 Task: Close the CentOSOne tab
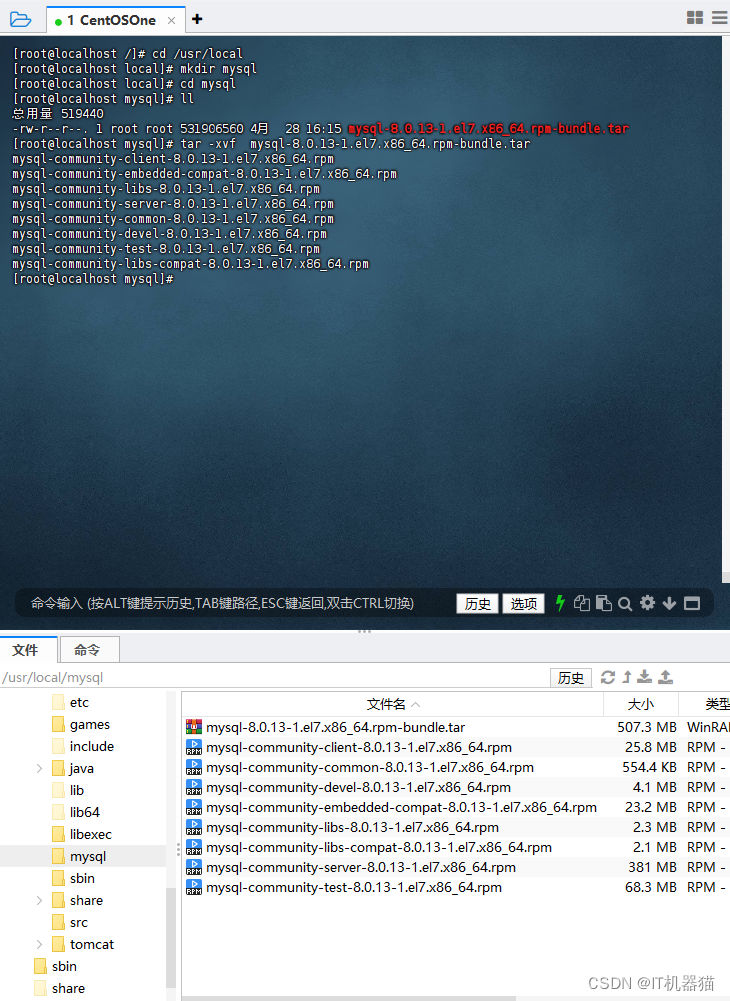click(x=171, y=20)
